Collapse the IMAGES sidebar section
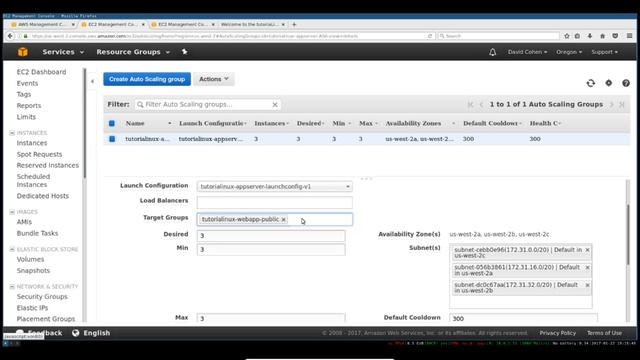The width and height of the screenshot is (640, 360). pyautogui.click(x=12, y=212)
